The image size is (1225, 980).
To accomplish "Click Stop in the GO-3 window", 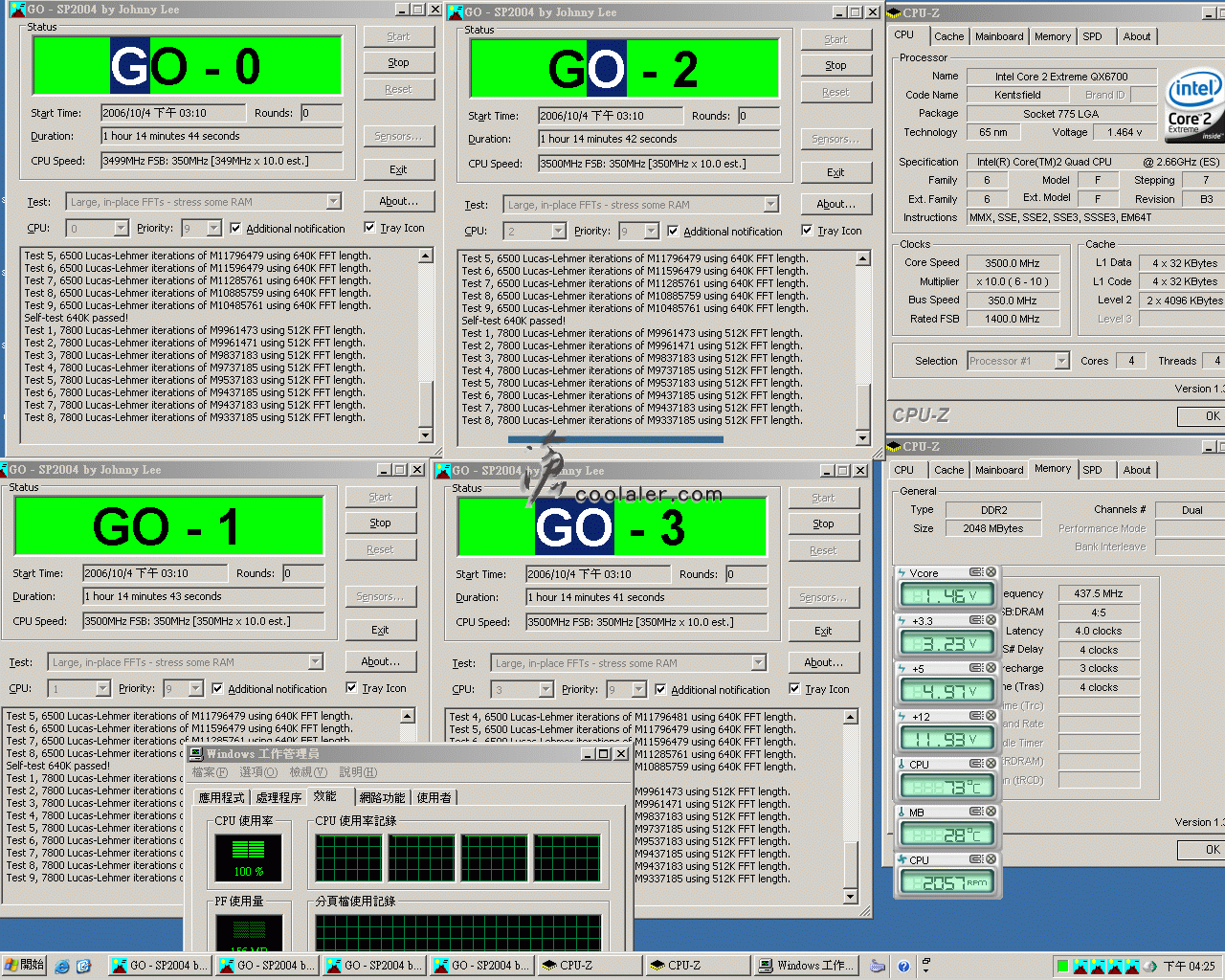I will tap(823, 524).
